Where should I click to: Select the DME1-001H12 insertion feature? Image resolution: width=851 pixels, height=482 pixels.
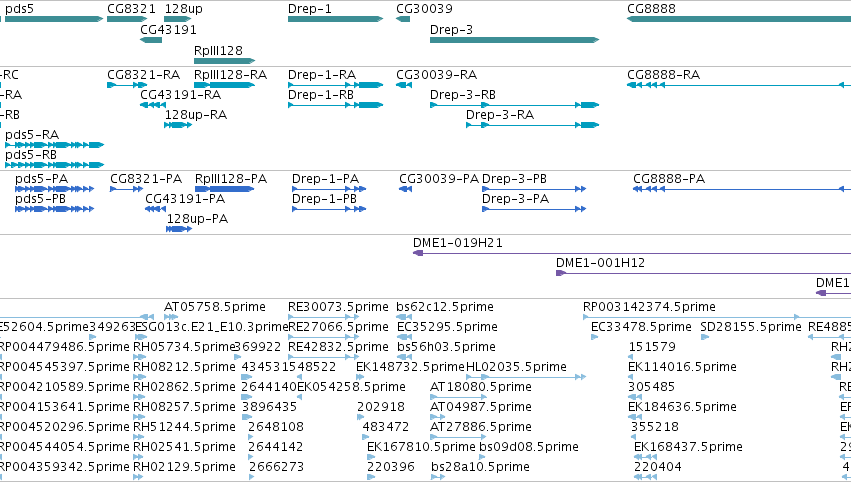click(x=703, y=273)
